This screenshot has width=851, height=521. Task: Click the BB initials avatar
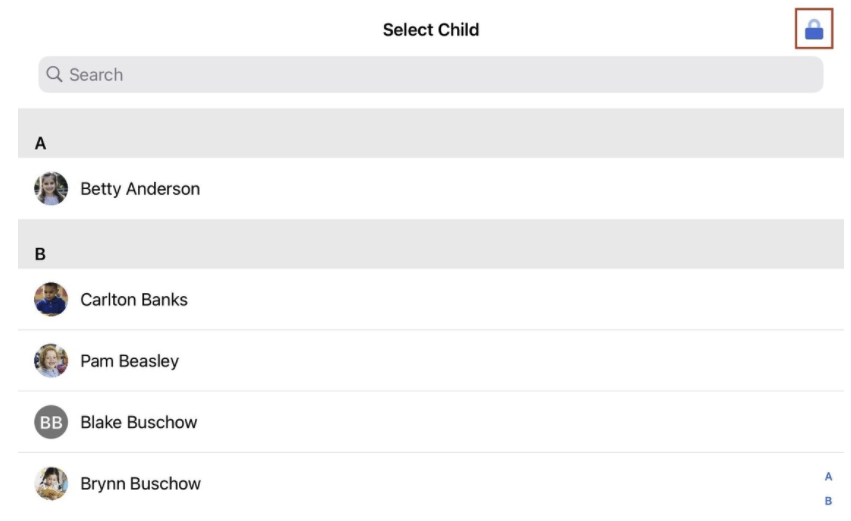point(51,422)
